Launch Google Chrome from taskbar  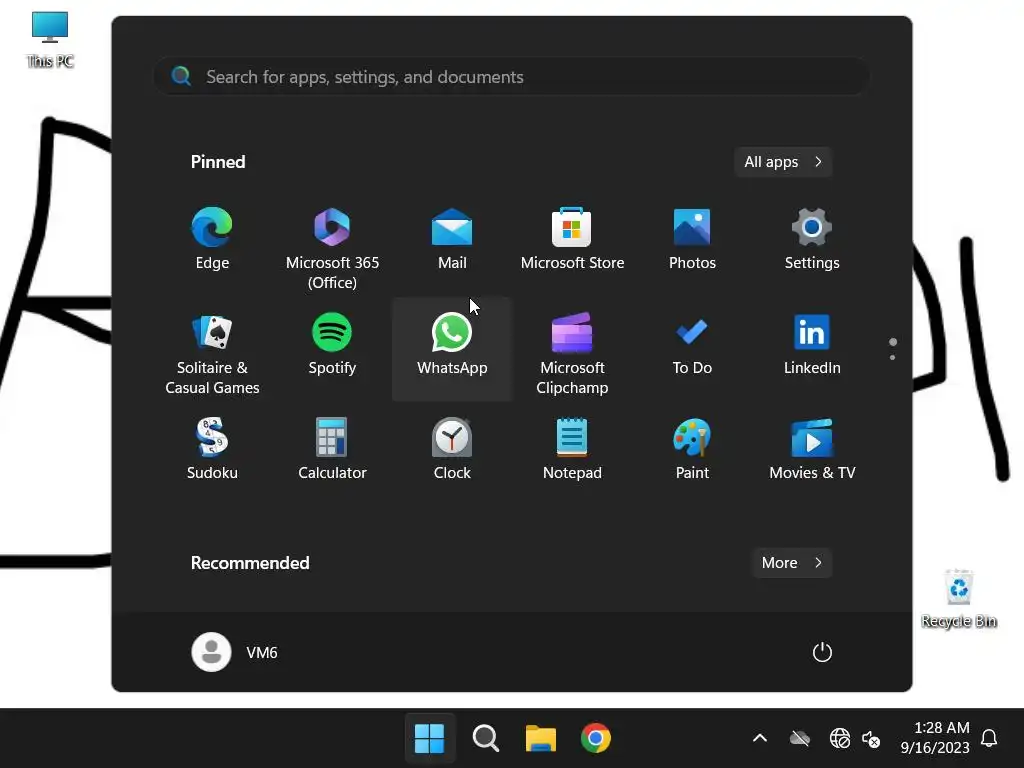596,738
